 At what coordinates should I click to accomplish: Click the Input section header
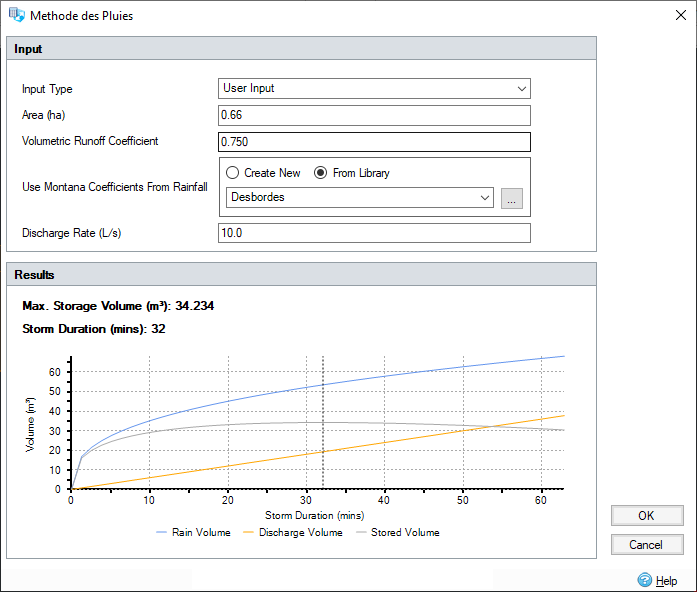click(x=301, y=48)
